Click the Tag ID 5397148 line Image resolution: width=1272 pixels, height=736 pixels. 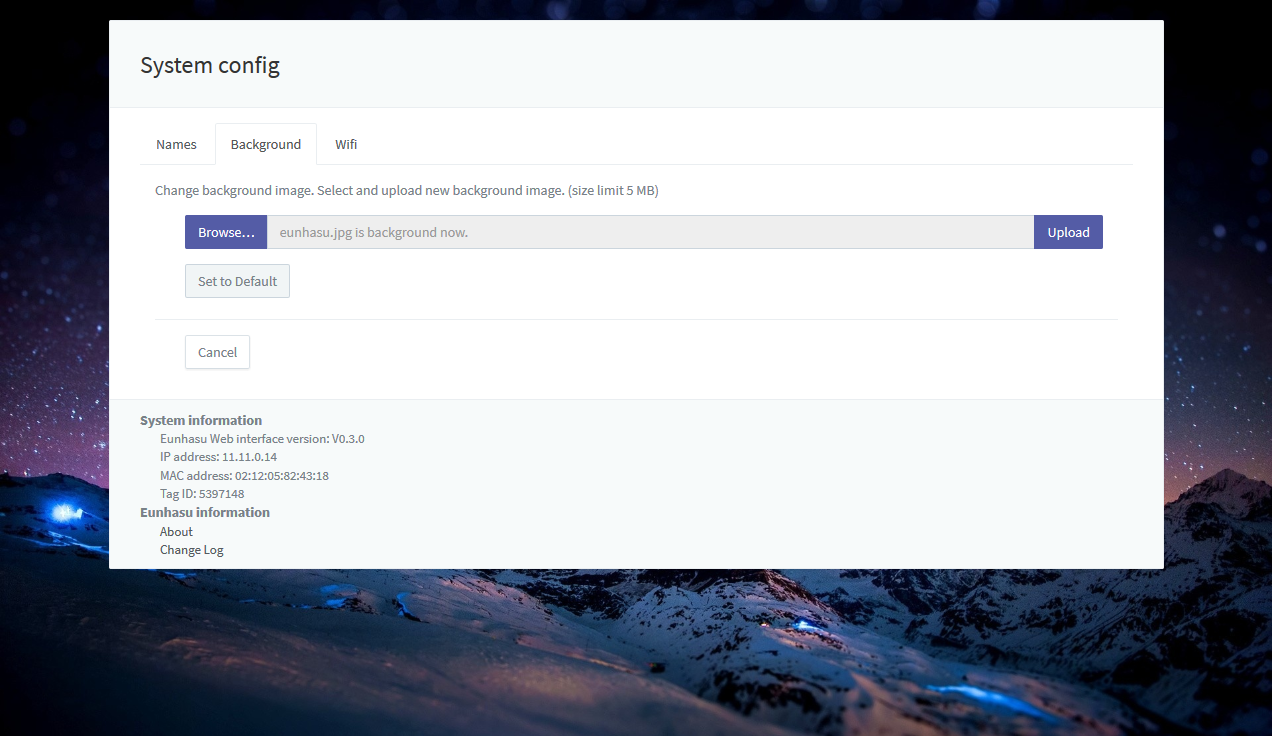pyautogui.click(x=202, y=494)
